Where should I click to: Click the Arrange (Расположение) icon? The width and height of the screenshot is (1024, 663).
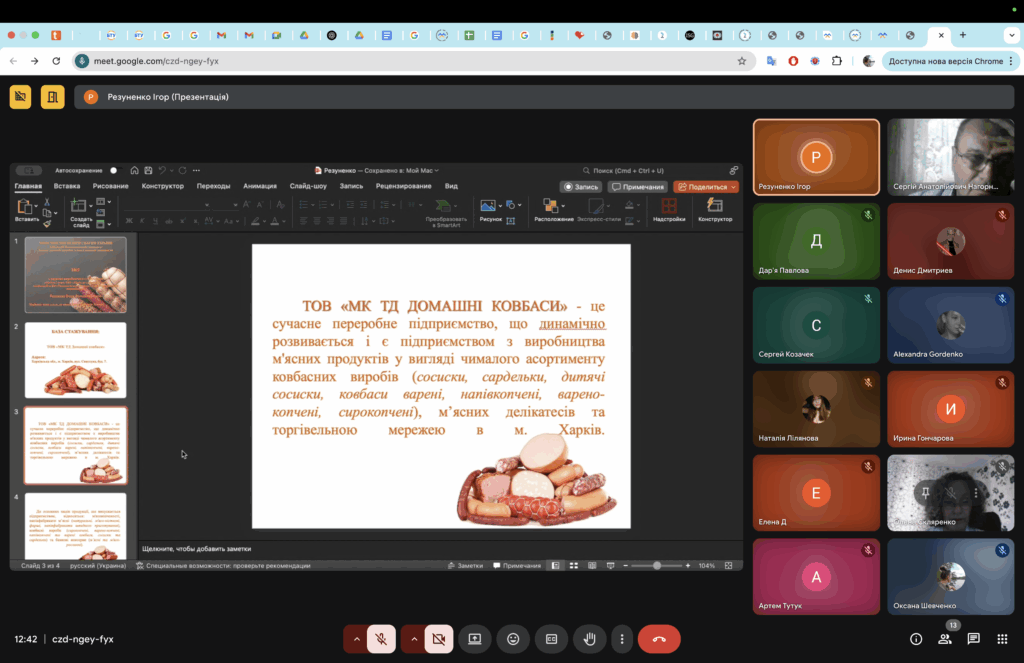tap(551, 206)
